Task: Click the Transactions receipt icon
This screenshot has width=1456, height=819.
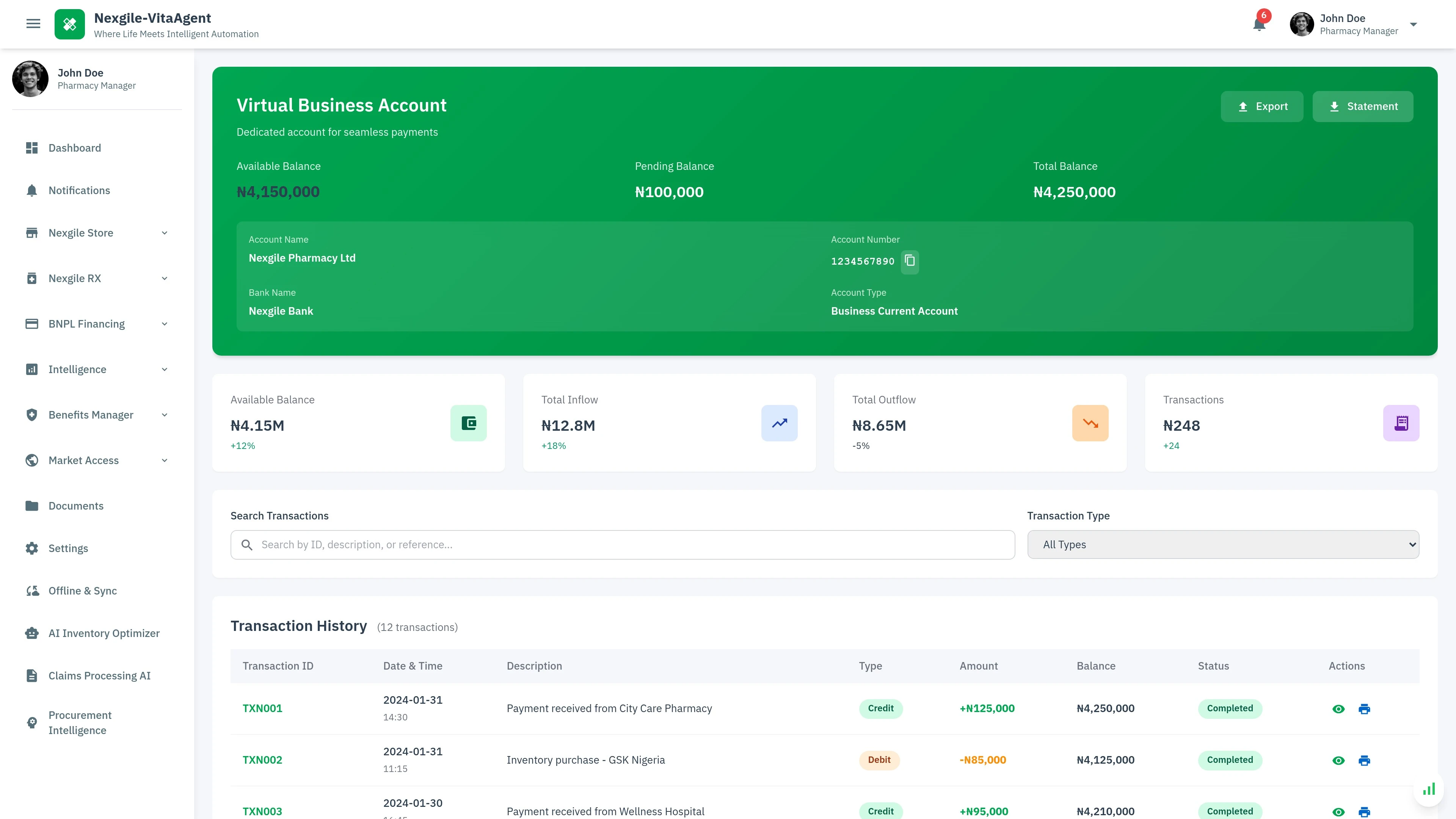Action: [1401, 423]
